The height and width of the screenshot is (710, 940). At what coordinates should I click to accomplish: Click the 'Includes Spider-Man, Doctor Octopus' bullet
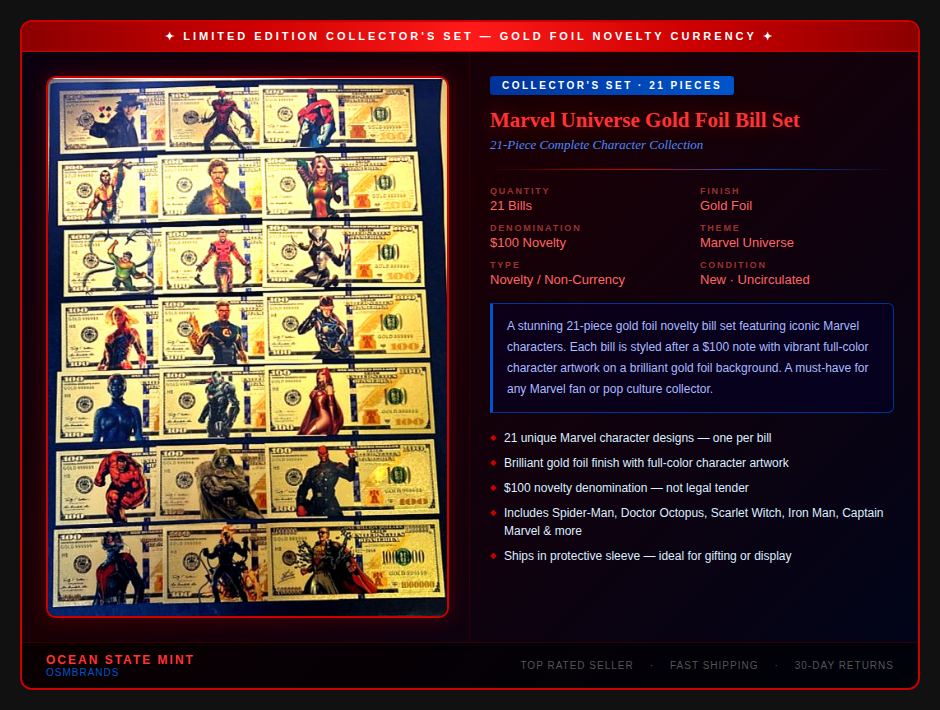click(693, 522)
